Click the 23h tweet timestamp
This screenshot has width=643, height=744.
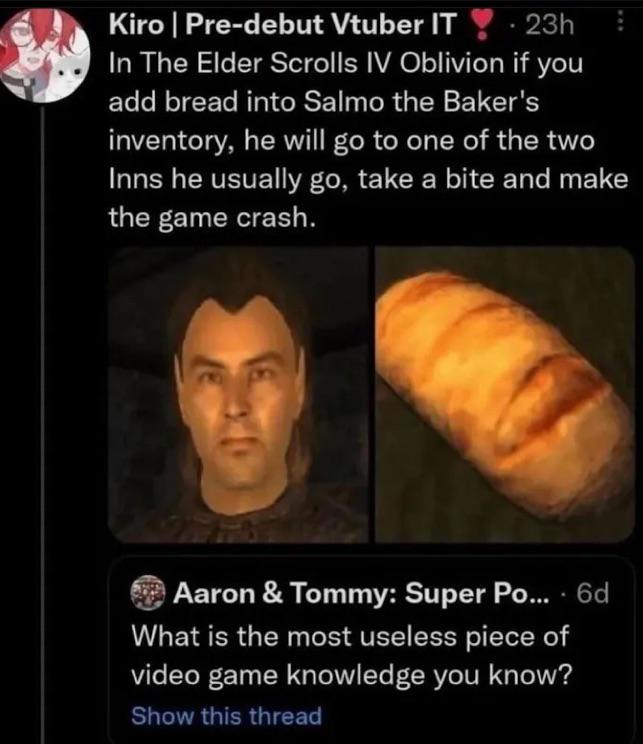pyautogui.click(x=550, y=25)
